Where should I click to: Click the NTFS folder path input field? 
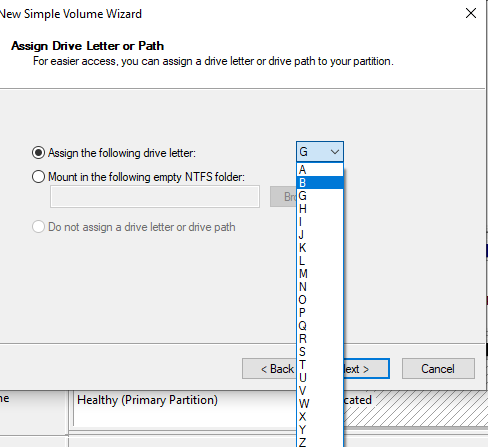tap(155, 197)
